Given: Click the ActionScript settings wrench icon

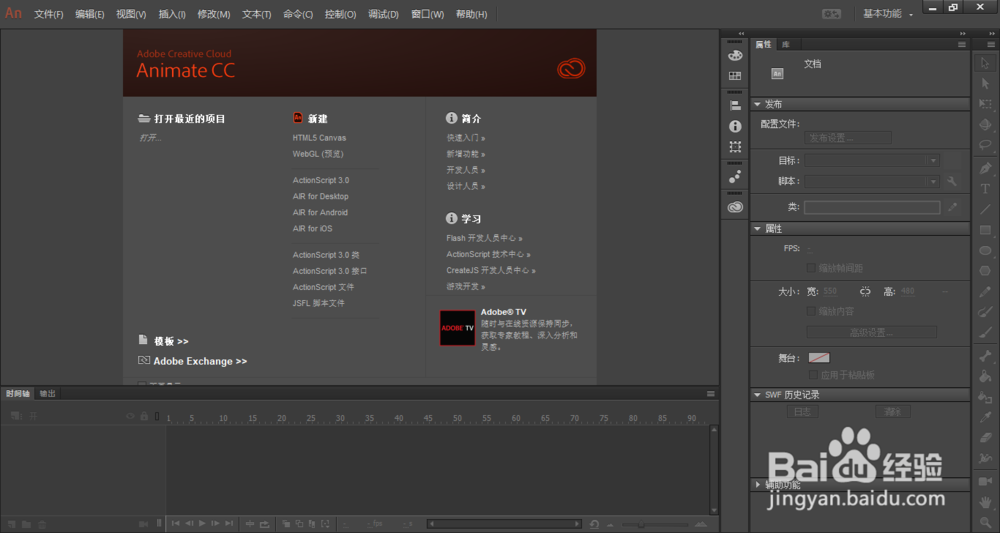Looking at the screenshot, I should point(952,182).
